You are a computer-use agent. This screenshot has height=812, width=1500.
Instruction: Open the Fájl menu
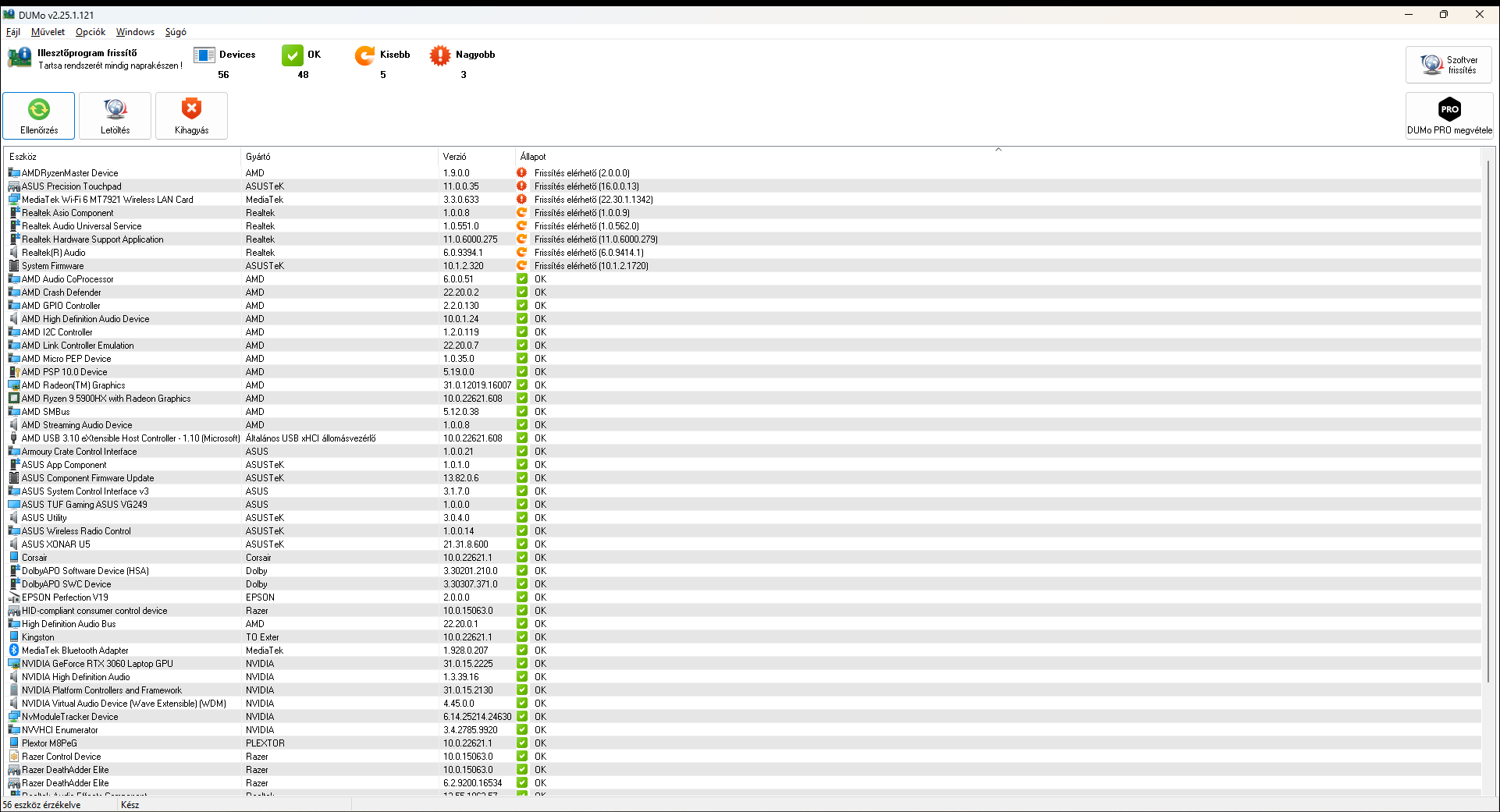pos(13,32)
